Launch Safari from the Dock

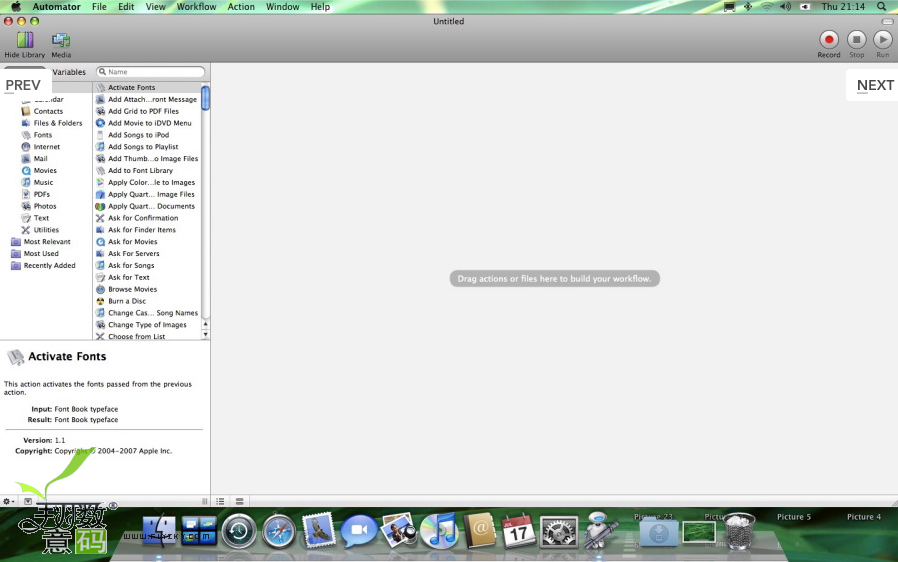(x=279, y=532)
